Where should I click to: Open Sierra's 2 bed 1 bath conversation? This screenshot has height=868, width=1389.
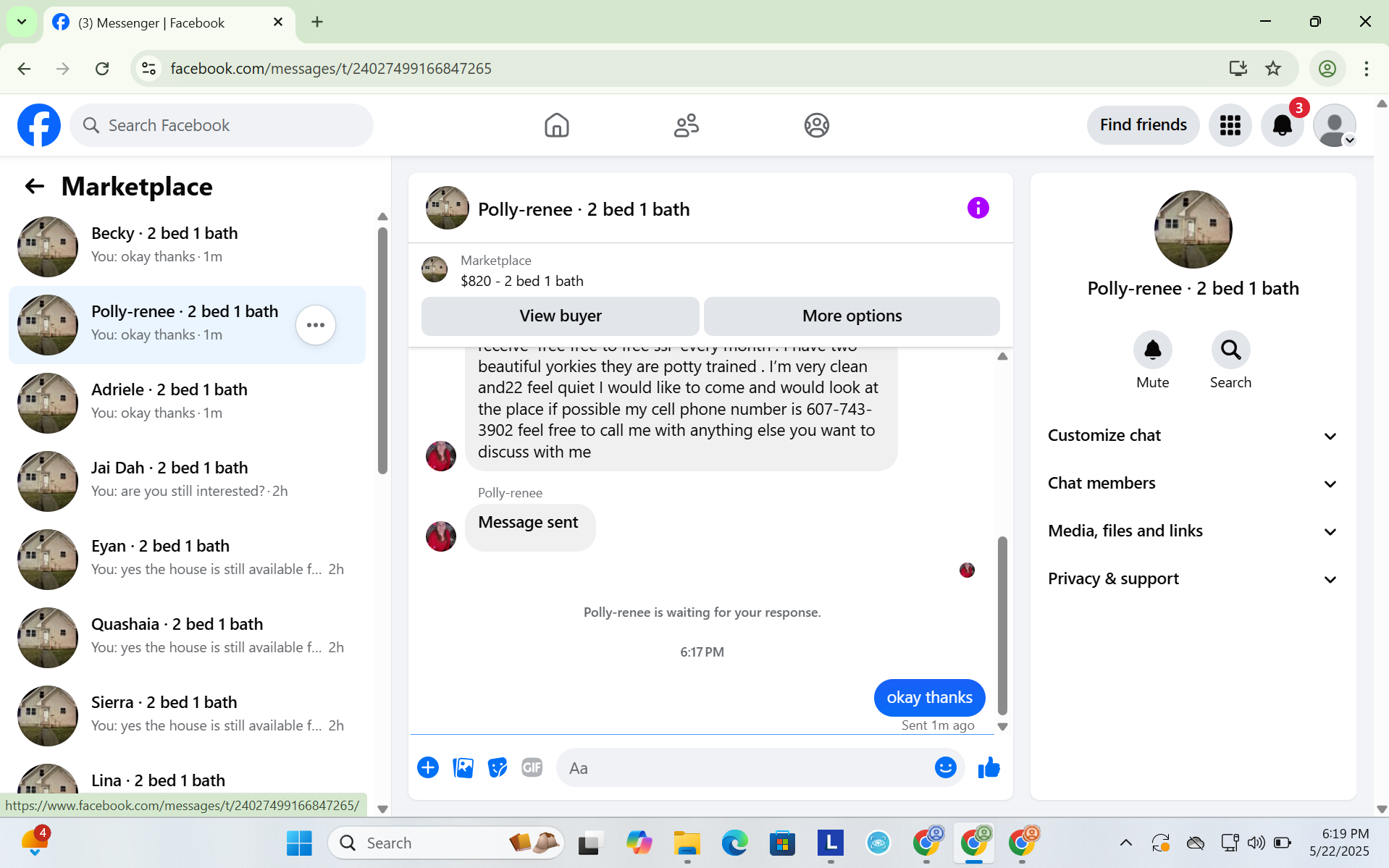(x=187, y=716)
